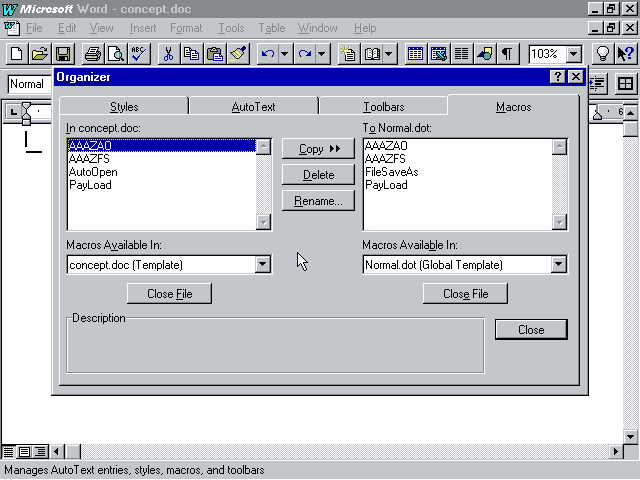
Task: Open the Redo history dropdown arrow
Action: (322, 53)
